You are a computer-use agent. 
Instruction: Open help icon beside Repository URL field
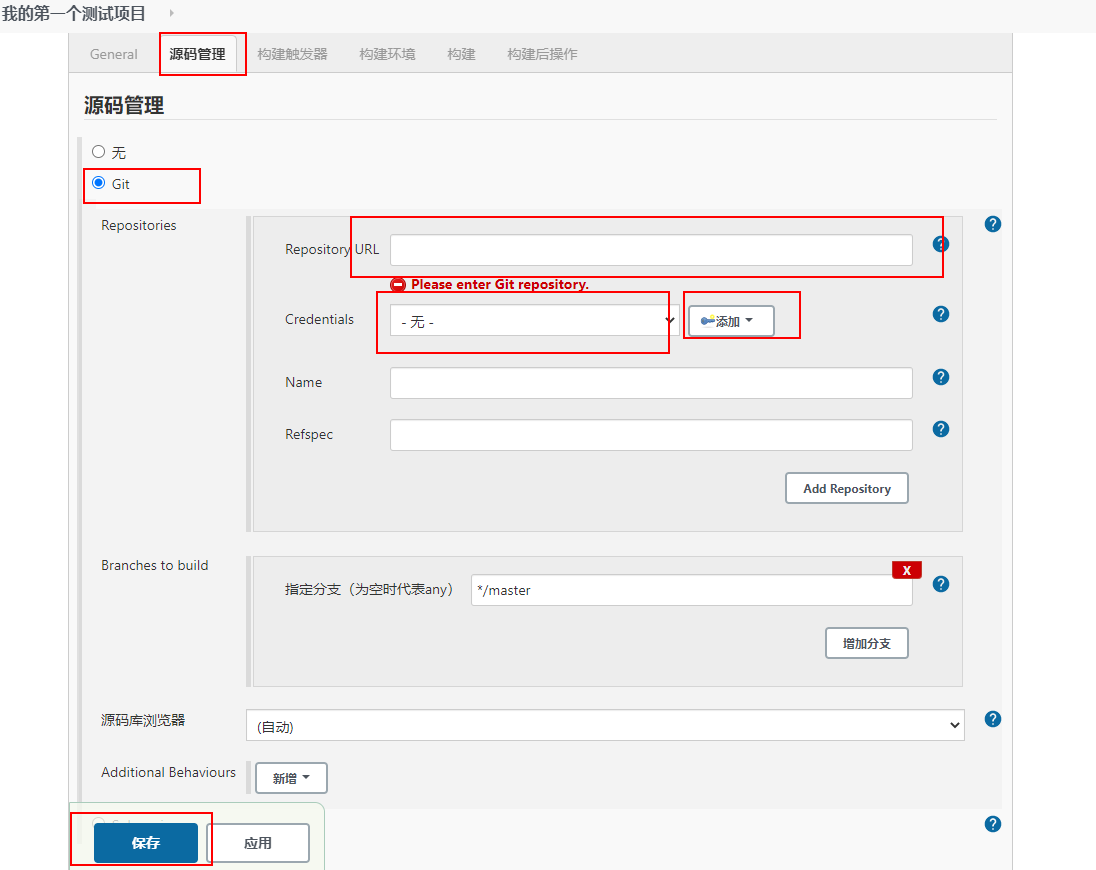coord(941,244)
